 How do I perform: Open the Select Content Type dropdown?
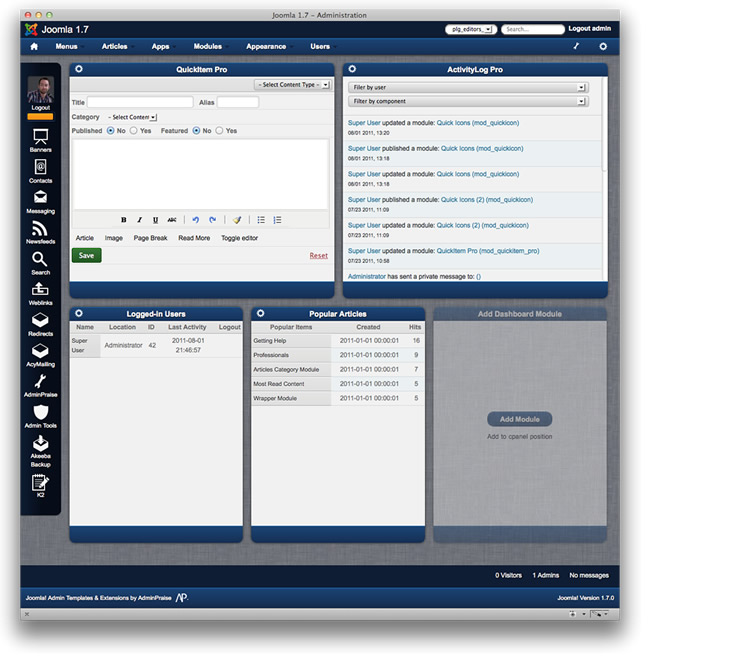(291, 85)
